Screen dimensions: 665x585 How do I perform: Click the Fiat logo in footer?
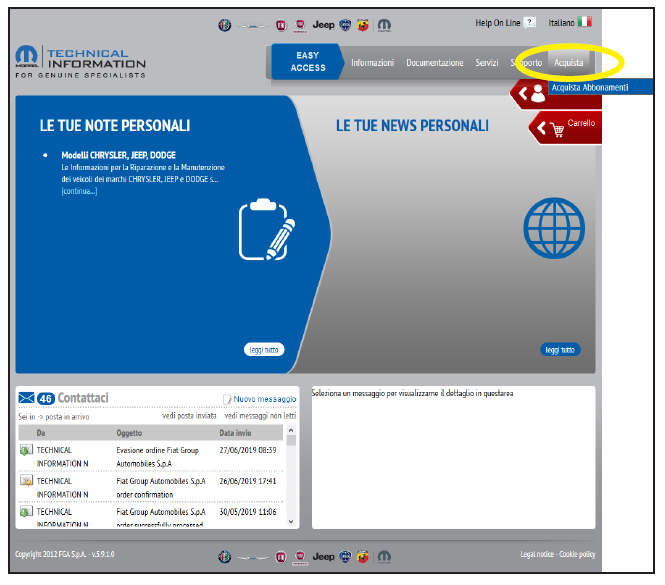click(x=281, y=557)
